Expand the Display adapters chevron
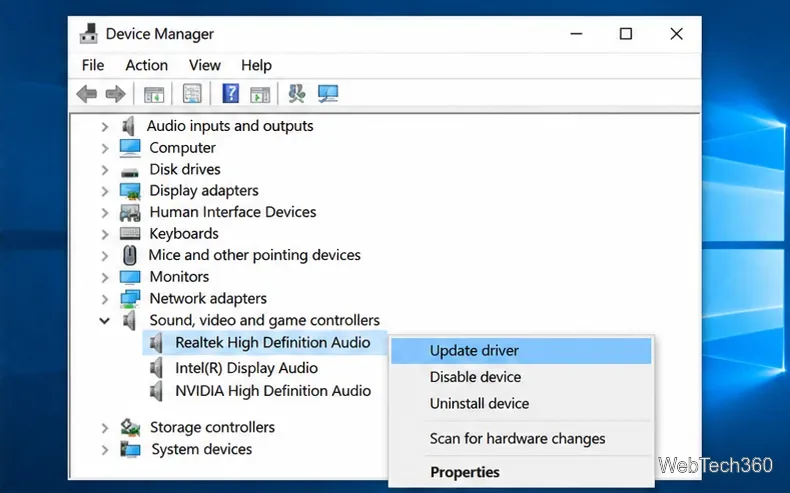Screen dimensions: 790x493 coord(104,191)
